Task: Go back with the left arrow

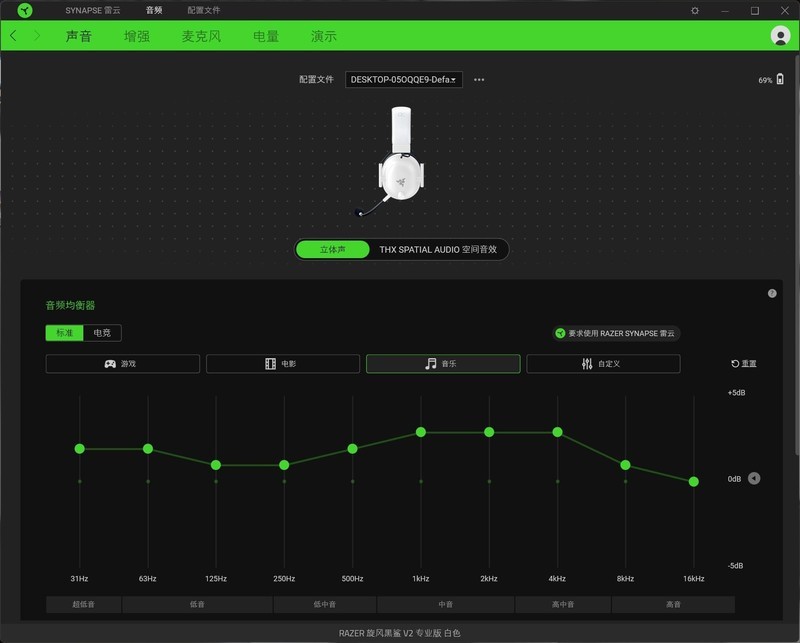Action: 13,36
